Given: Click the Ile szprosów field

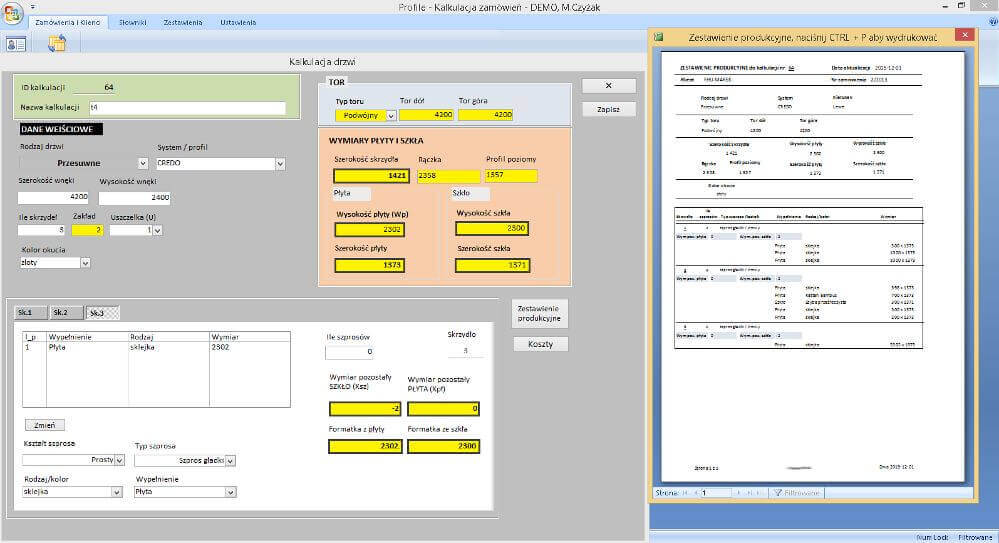Looking at the screenshot, I should [349, 351].
